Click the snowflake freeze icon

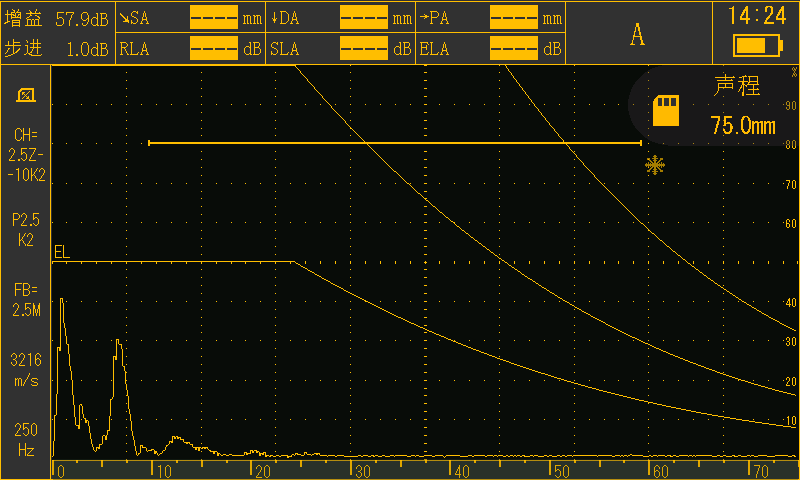(655, 165)
